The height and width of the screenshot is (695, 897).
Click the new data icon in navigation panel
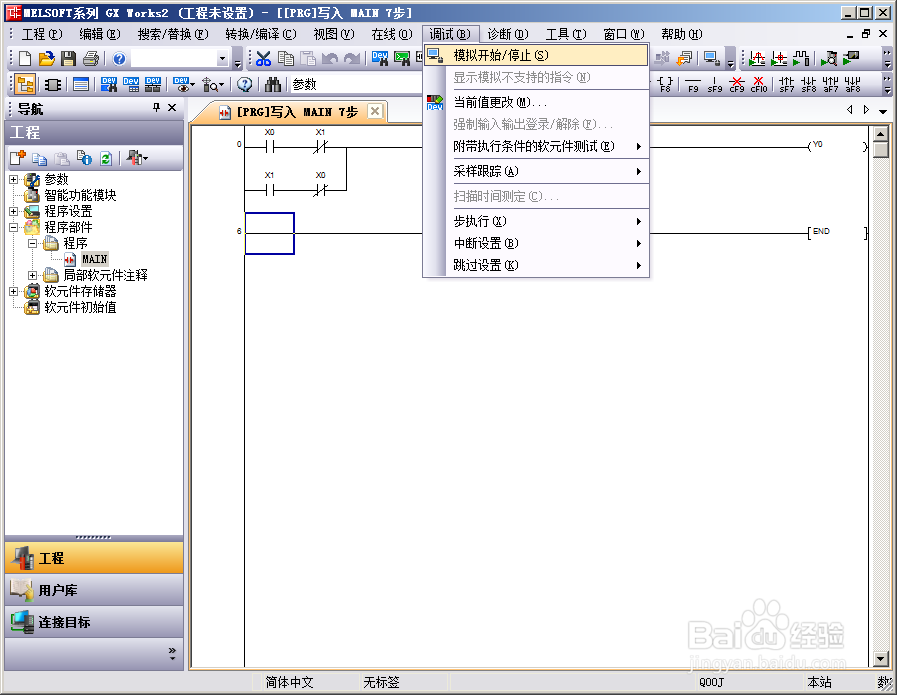point(18,158)
